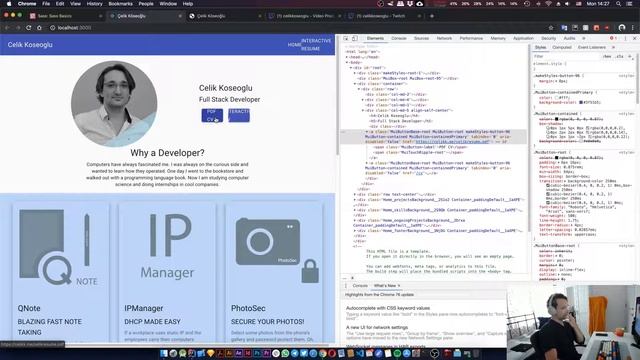Image resolution: width=640 pixels, height=360 pixels.
Task: Expand the col-md-4 div node
Action: tap(363, 100)
